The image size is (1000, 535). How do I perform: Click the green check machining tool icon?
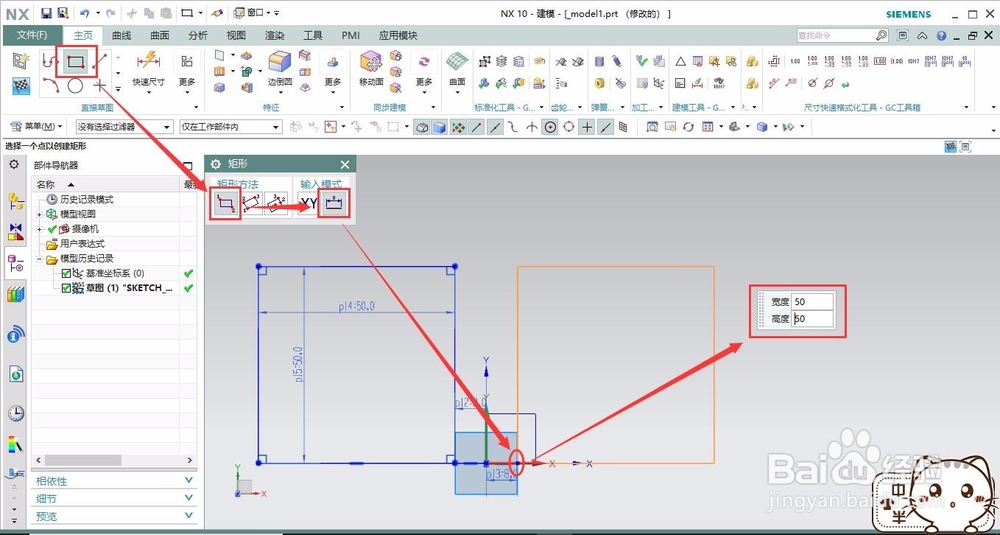point(642,61)
